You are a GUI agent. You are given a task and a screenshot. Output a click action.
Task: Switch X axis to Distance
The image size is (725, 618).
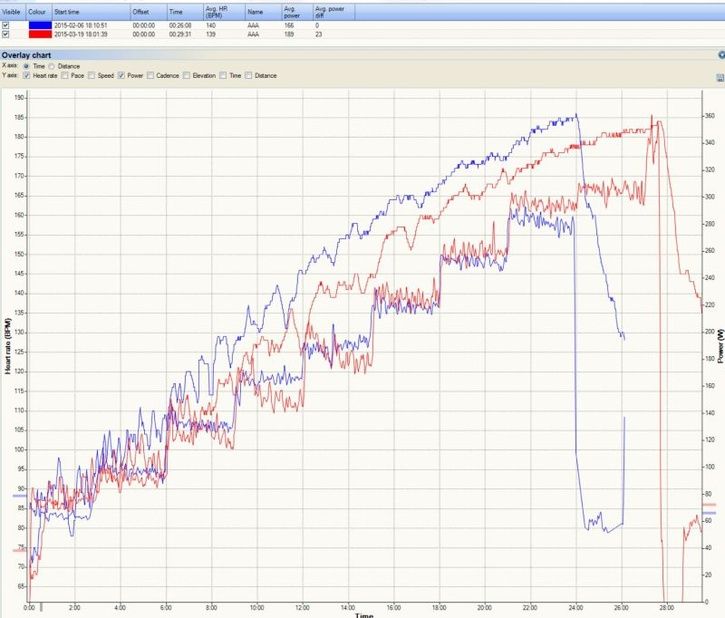[51, 65]
